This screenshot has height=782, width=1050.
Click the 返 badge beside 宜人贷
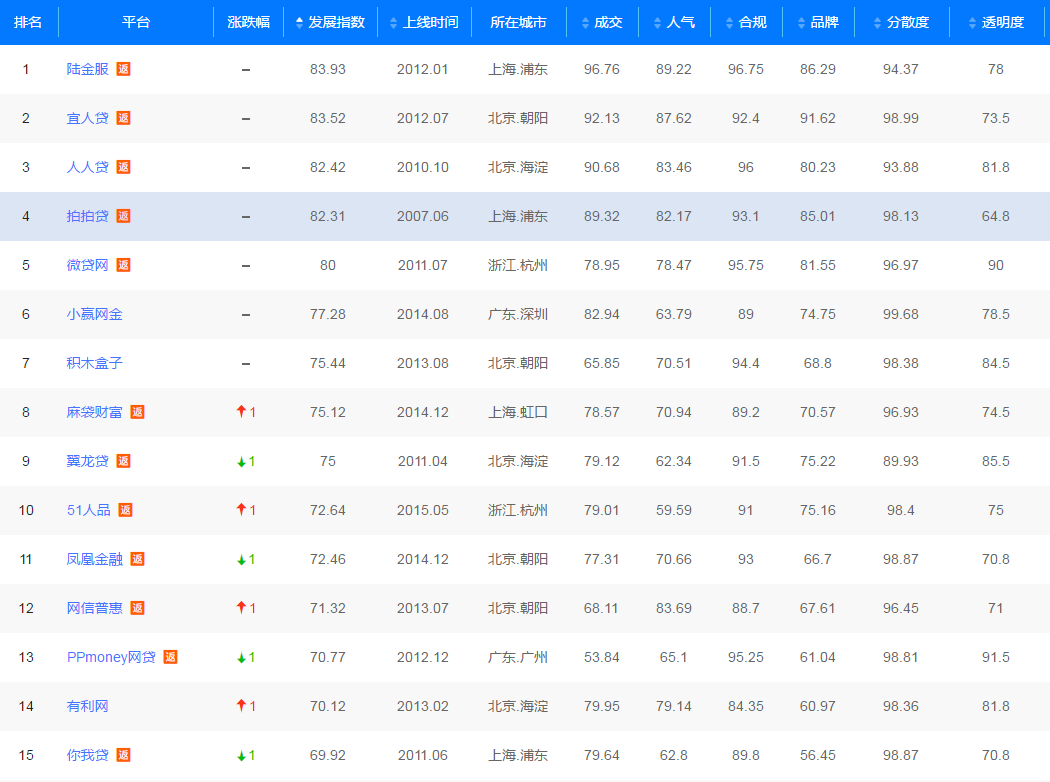tap(123, 118)
